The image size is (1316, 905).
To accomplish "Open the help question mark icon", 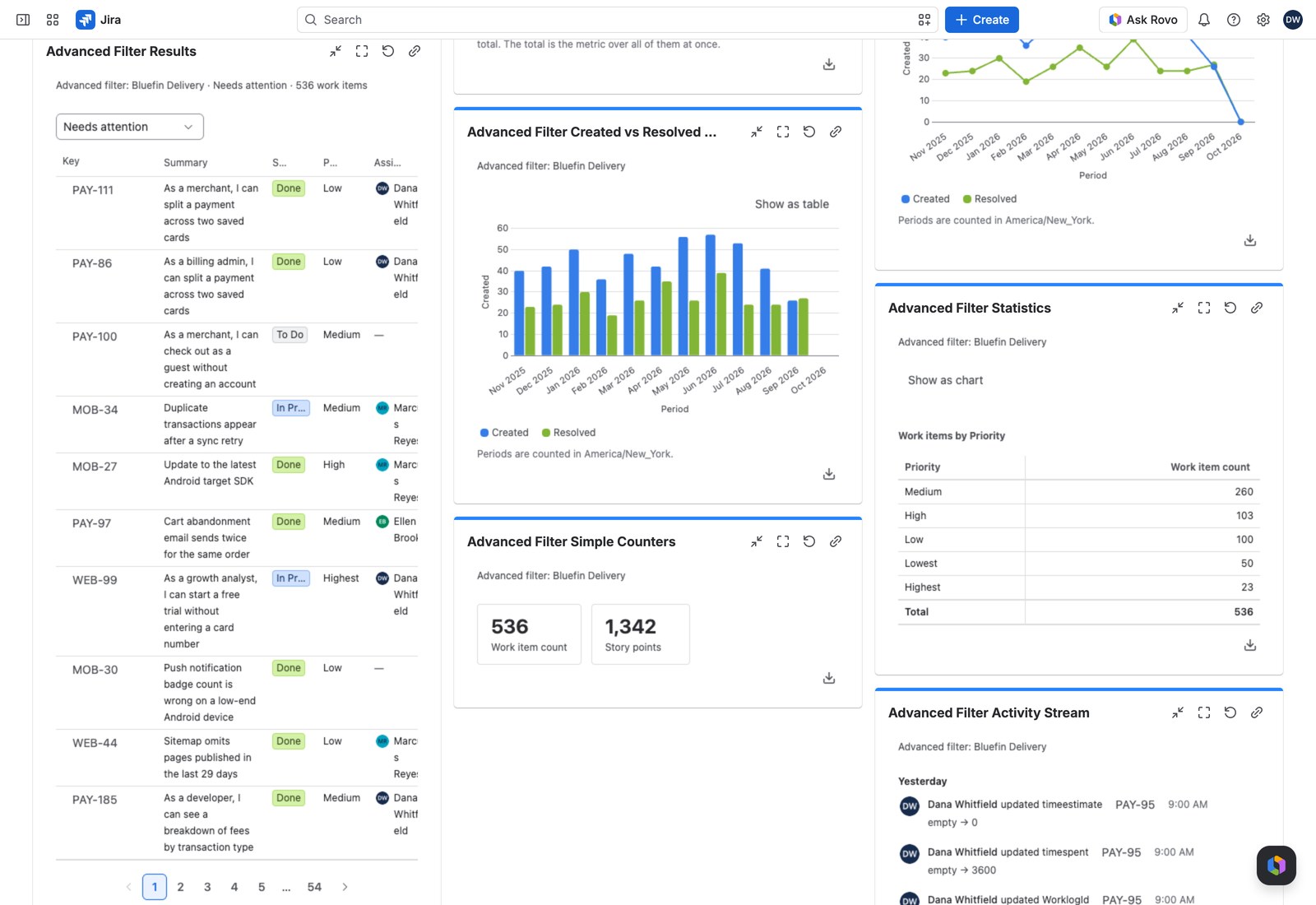I will [x=1234, y=20].
